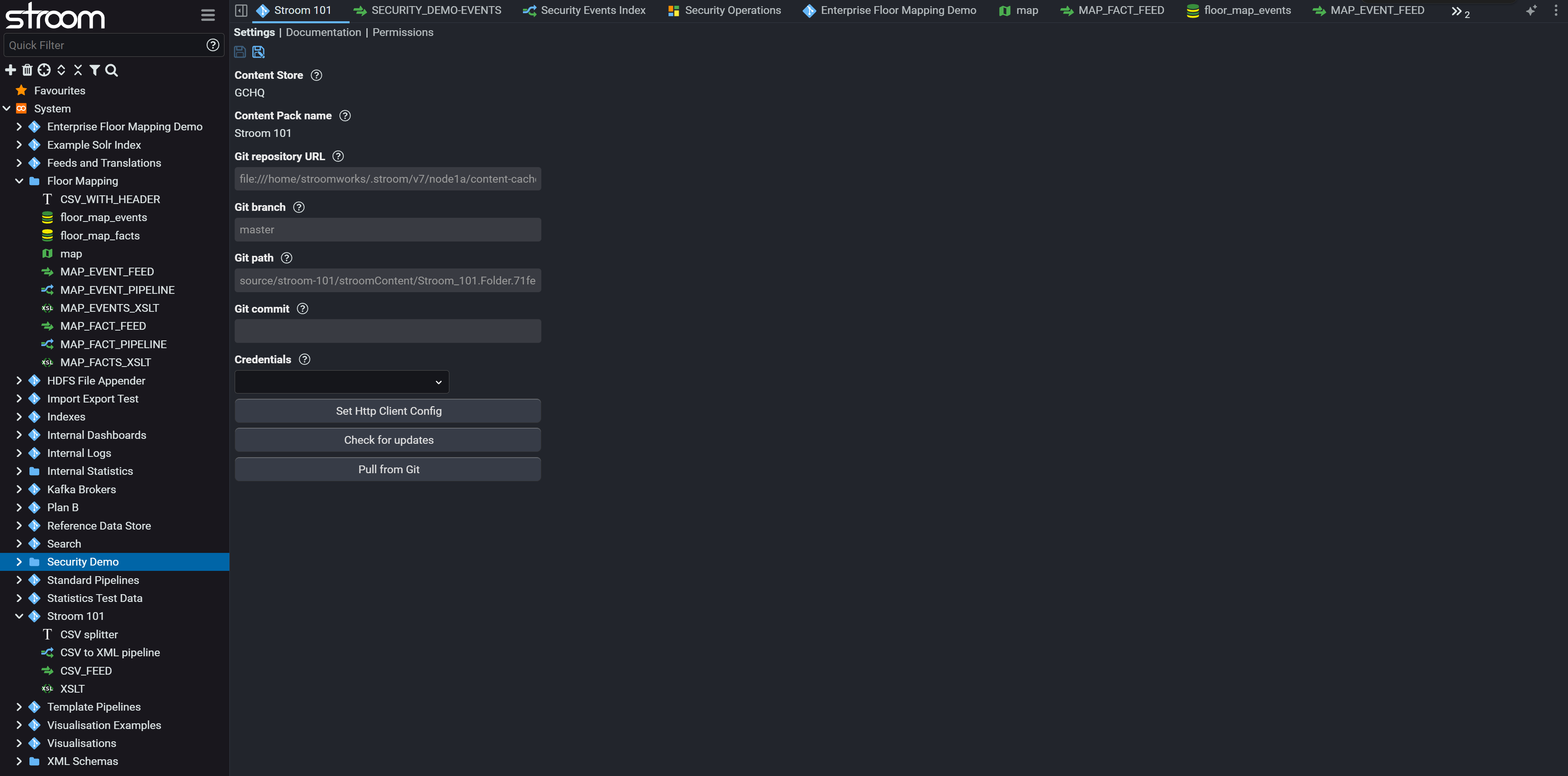Click the Git branch field
This screenshot has width=1568, height=776.
[388, 230]
